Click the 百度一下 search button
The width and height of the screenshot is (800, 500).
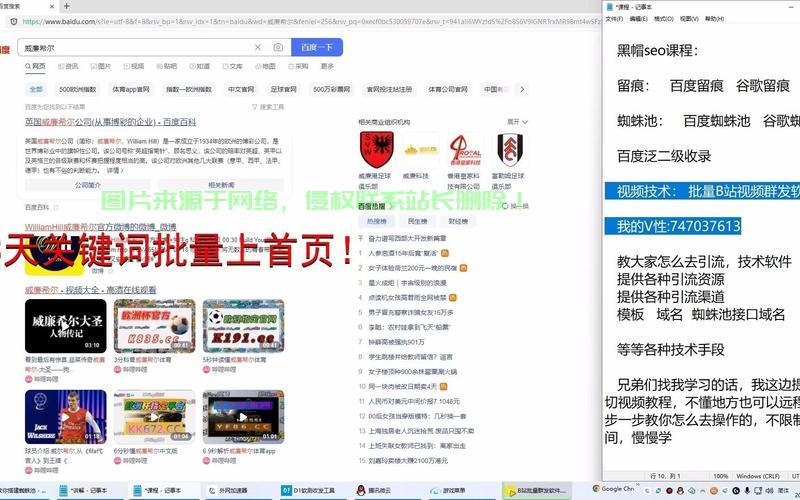(x=317, y=47)
